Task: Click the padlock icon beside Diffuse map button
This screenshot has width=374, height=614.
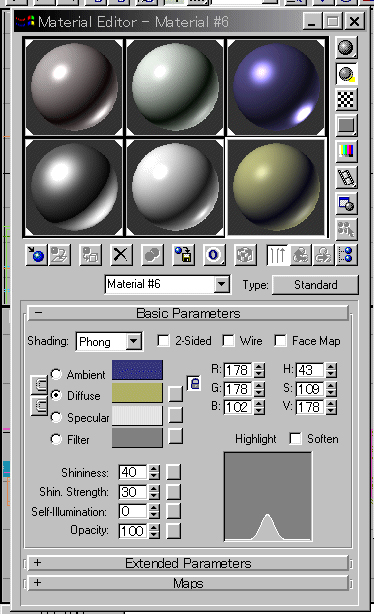Action: 195,384
